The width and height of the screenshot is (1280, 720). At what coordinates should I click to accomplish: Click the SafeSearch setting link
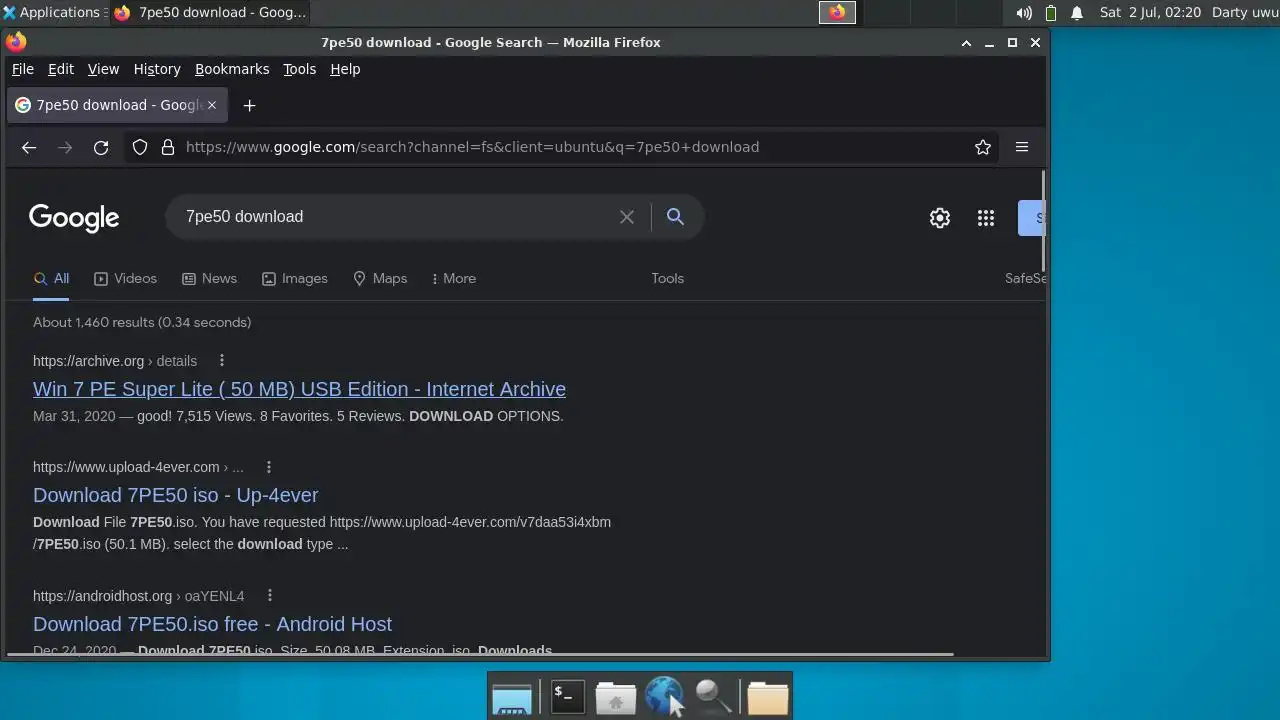pyautogui.click(x=1025, y=279)
